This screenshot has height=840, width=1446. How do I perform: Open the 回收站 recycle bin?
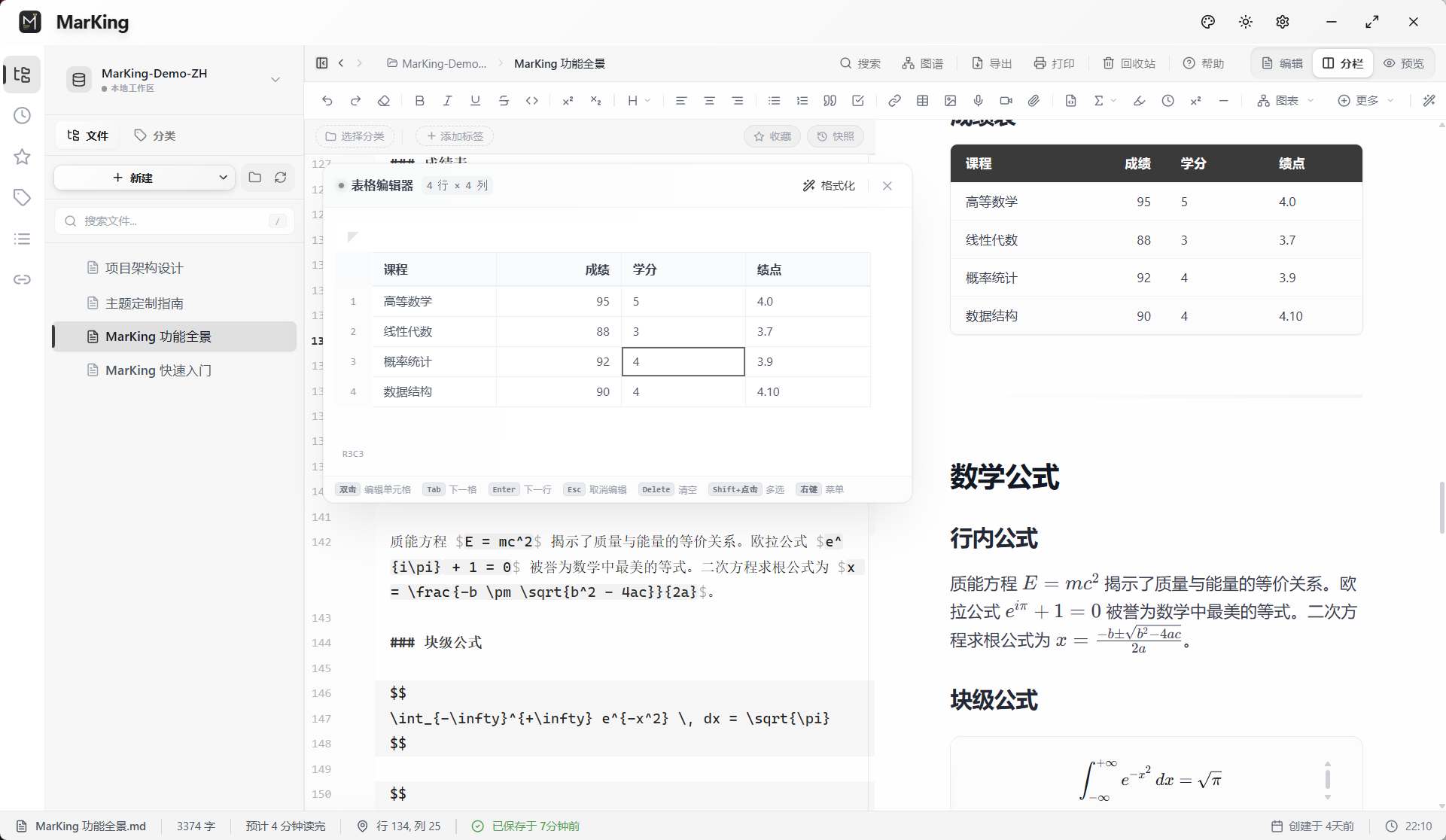(x=1129, y=63)
